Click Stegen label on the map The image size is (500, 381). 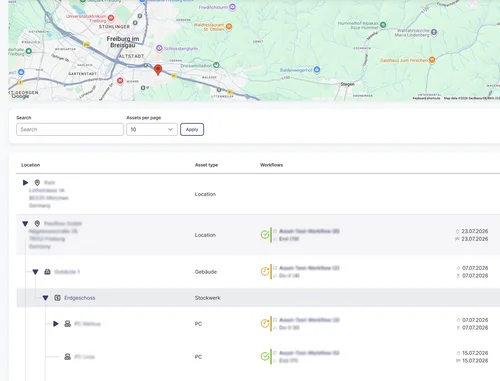(347, 84)
